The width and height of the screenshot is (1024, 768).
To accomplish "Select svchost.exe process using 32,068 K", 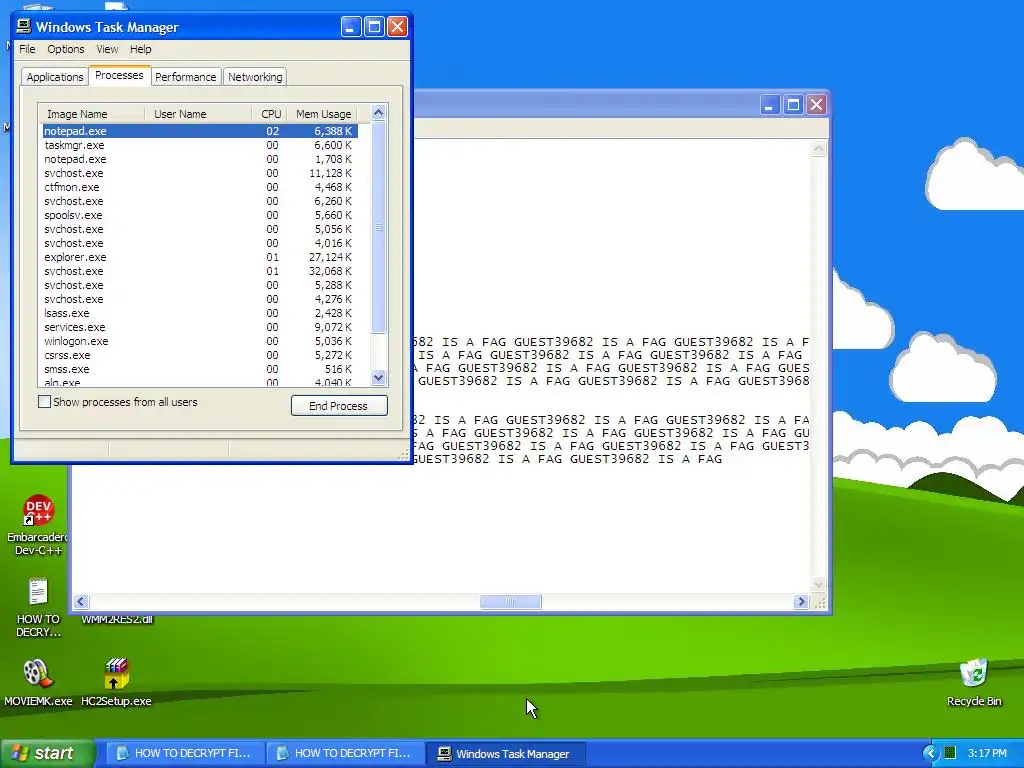I will [200, 271].
